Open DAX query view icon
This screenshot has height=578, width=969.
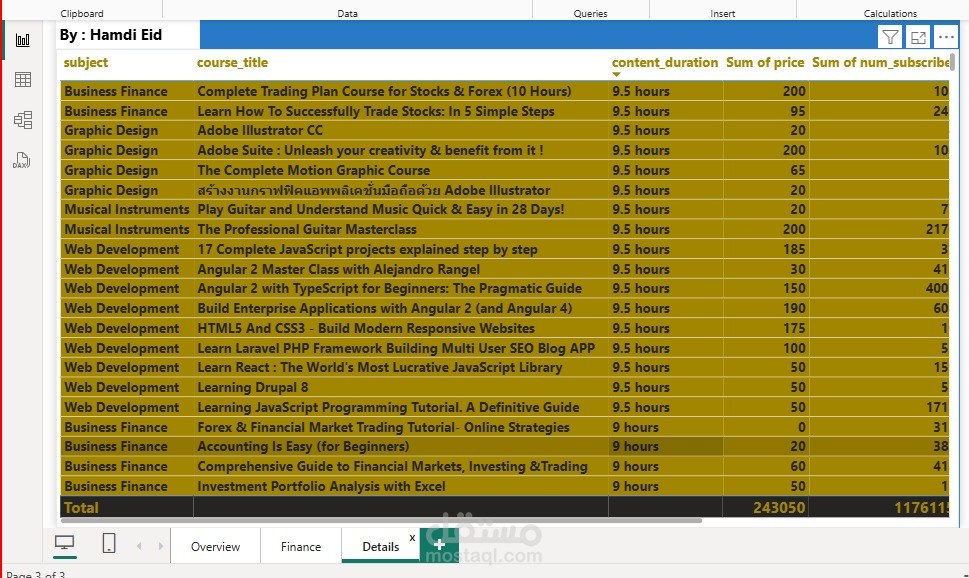[x=22, y=160]
